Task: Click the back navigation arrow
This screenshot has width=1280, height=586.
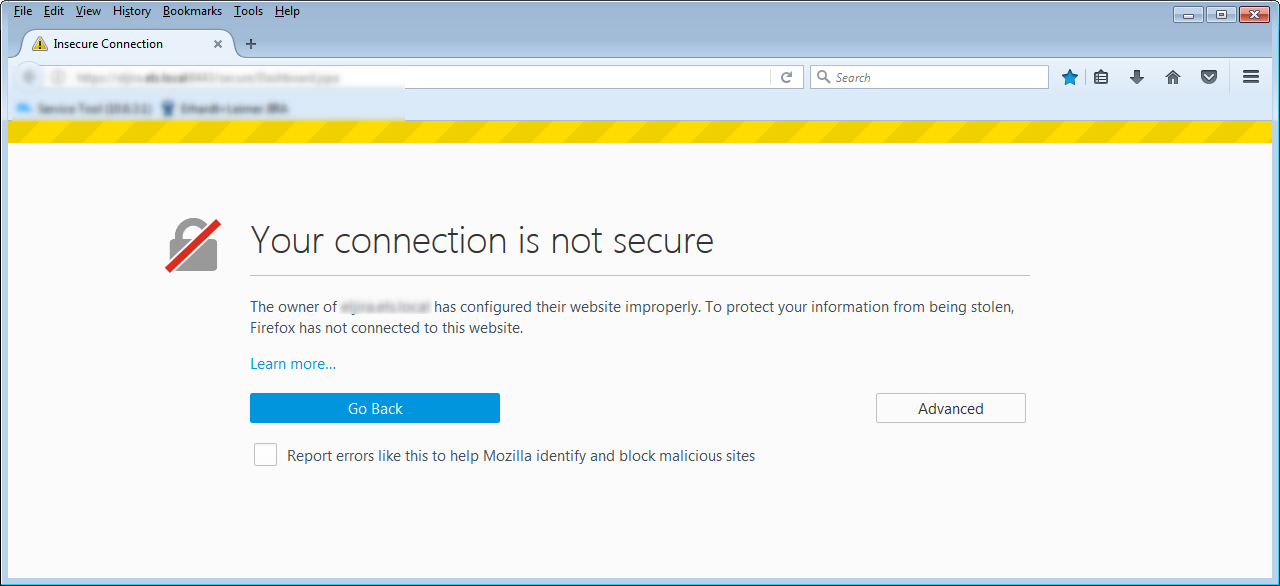Action: [29, 76]
